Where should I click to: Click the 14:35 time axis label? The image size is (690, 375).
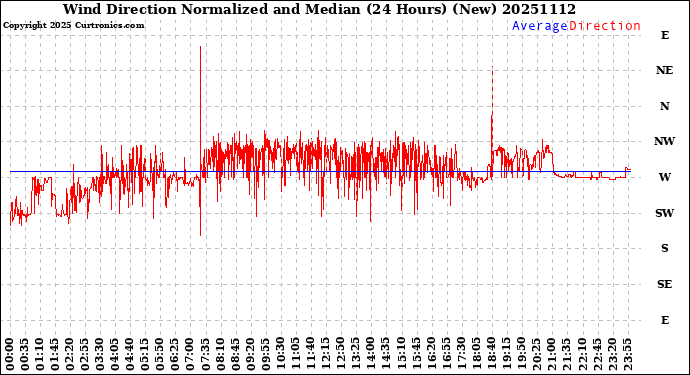(x=386, y=354)
